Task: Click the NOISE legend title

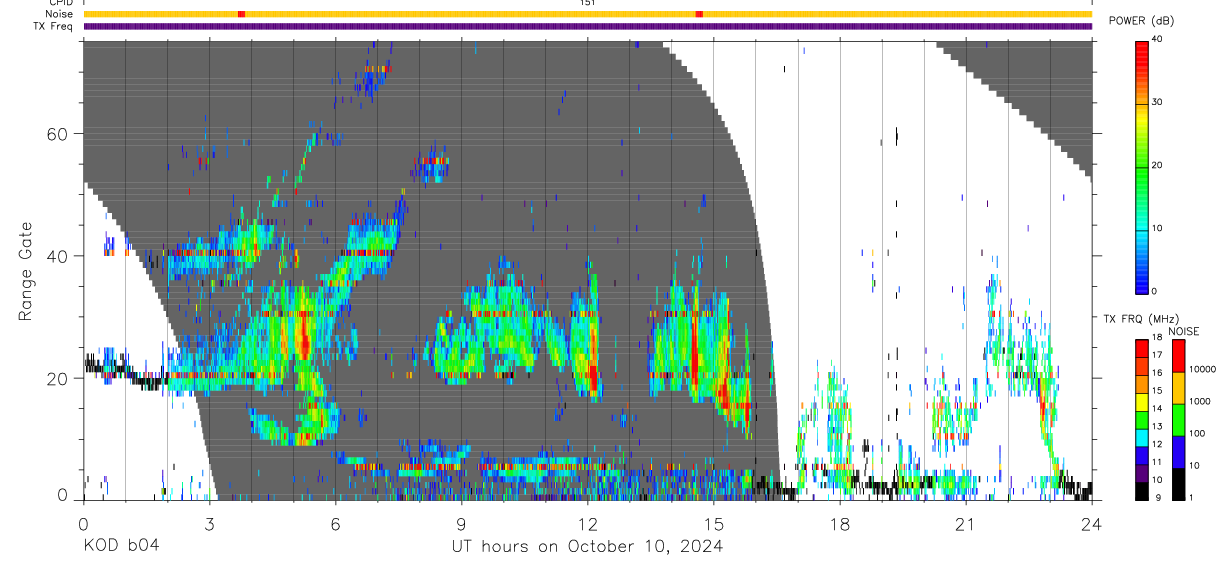Action: [1185, 331]
